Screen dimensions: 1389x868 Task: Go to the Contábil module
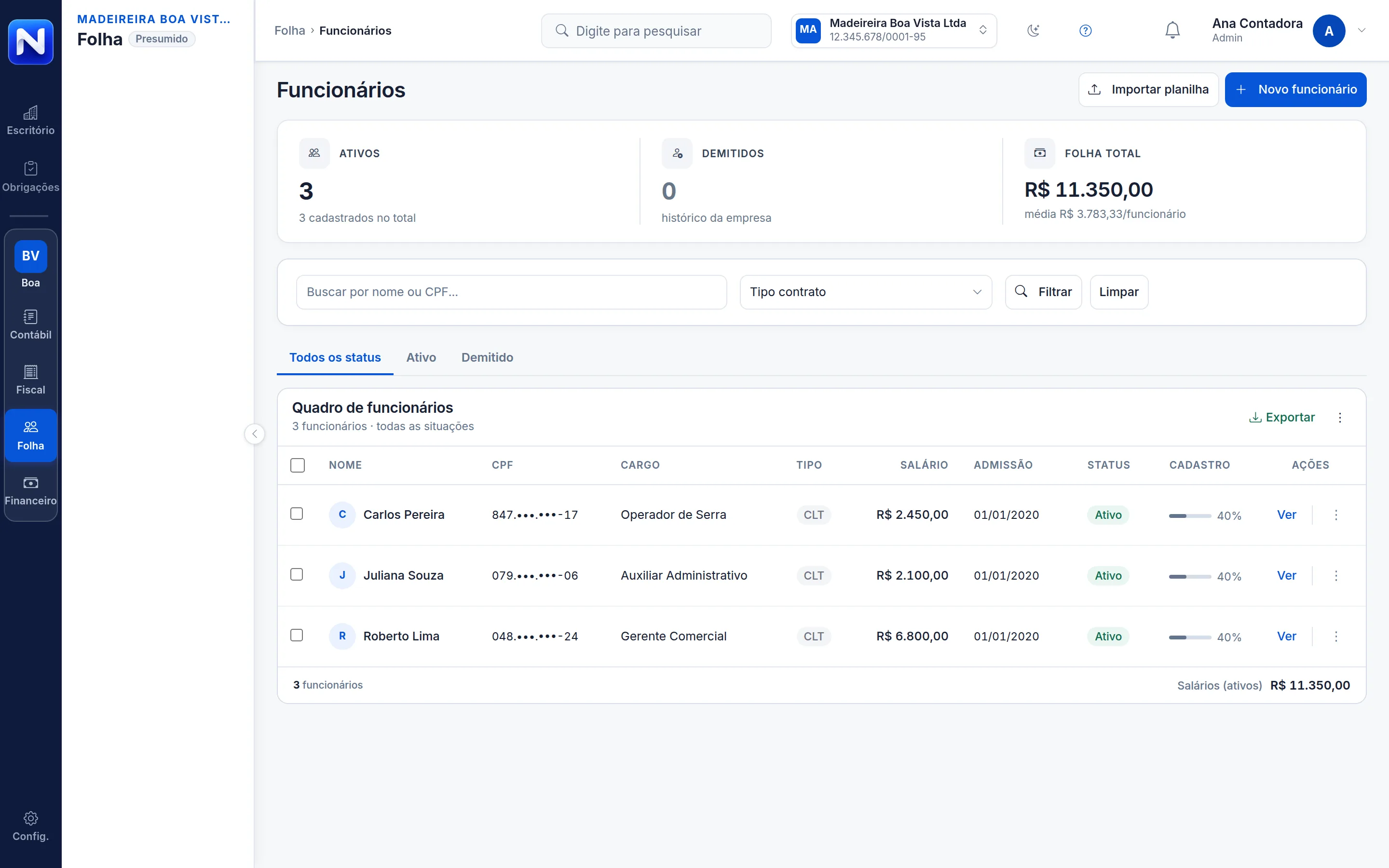click(30, 325)
